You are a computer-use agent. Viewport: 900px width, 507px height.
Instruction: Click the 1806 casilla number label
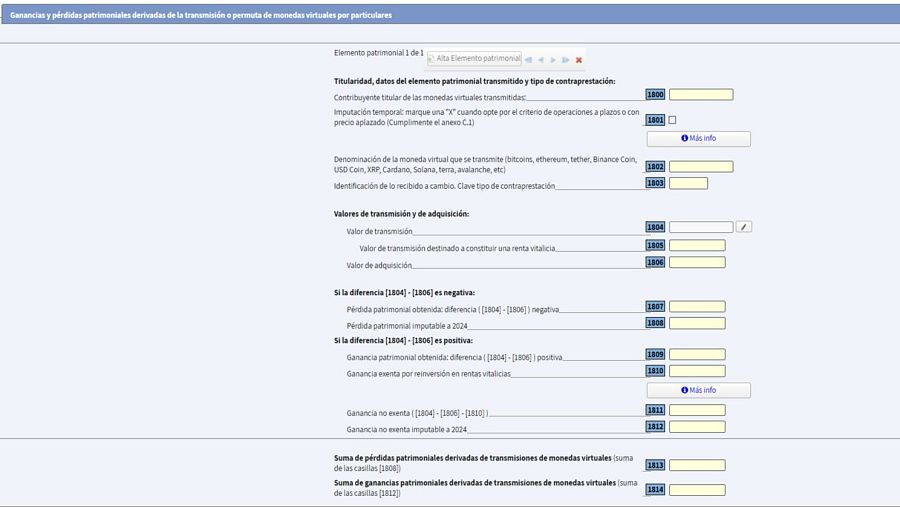click(655, 262)
